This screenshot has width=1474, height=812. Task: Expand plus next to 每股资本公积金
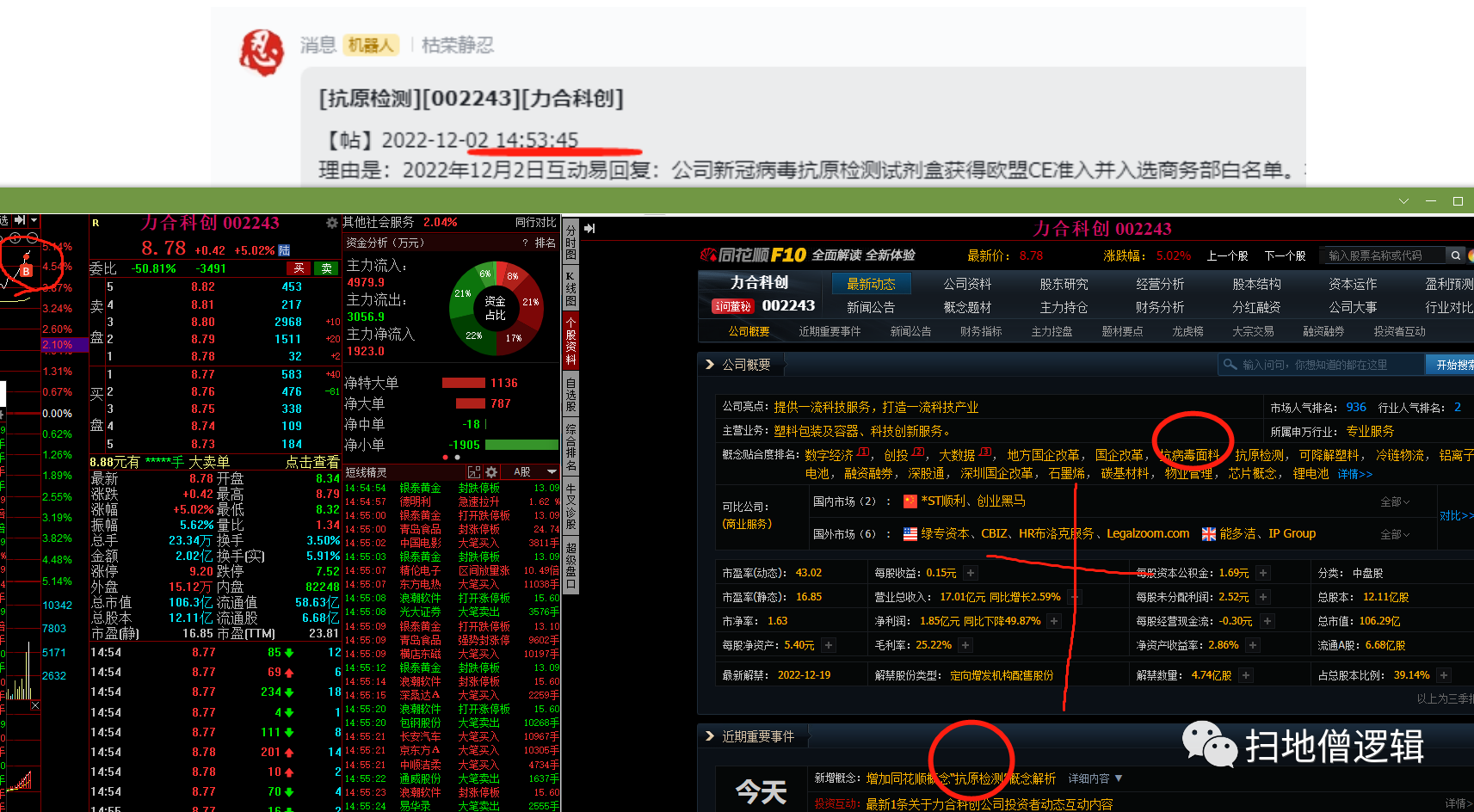pos(1263,573)
